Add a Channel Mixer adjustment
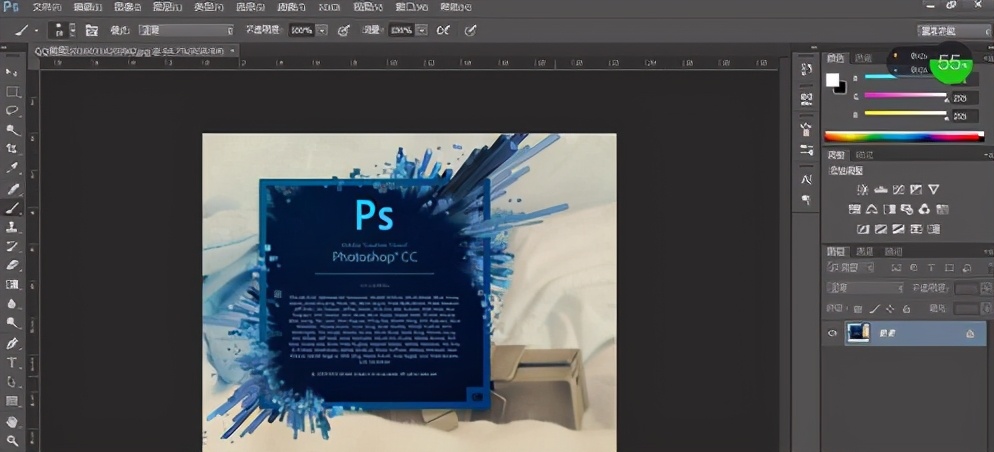 925,209
